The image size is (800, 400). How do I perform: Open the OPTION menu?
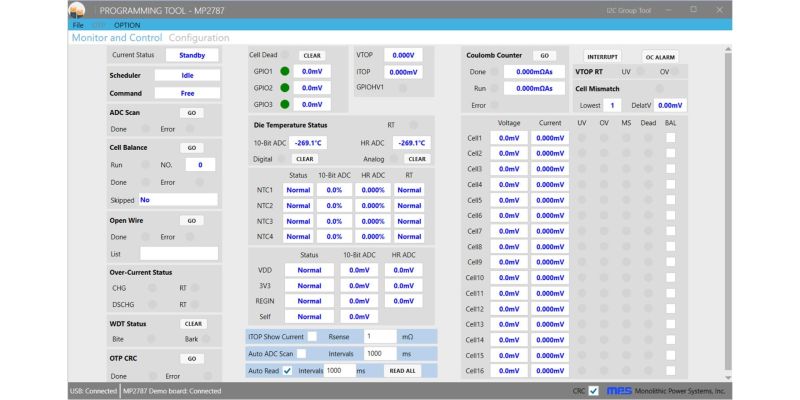pyautogui.click(x=127, y=25)
